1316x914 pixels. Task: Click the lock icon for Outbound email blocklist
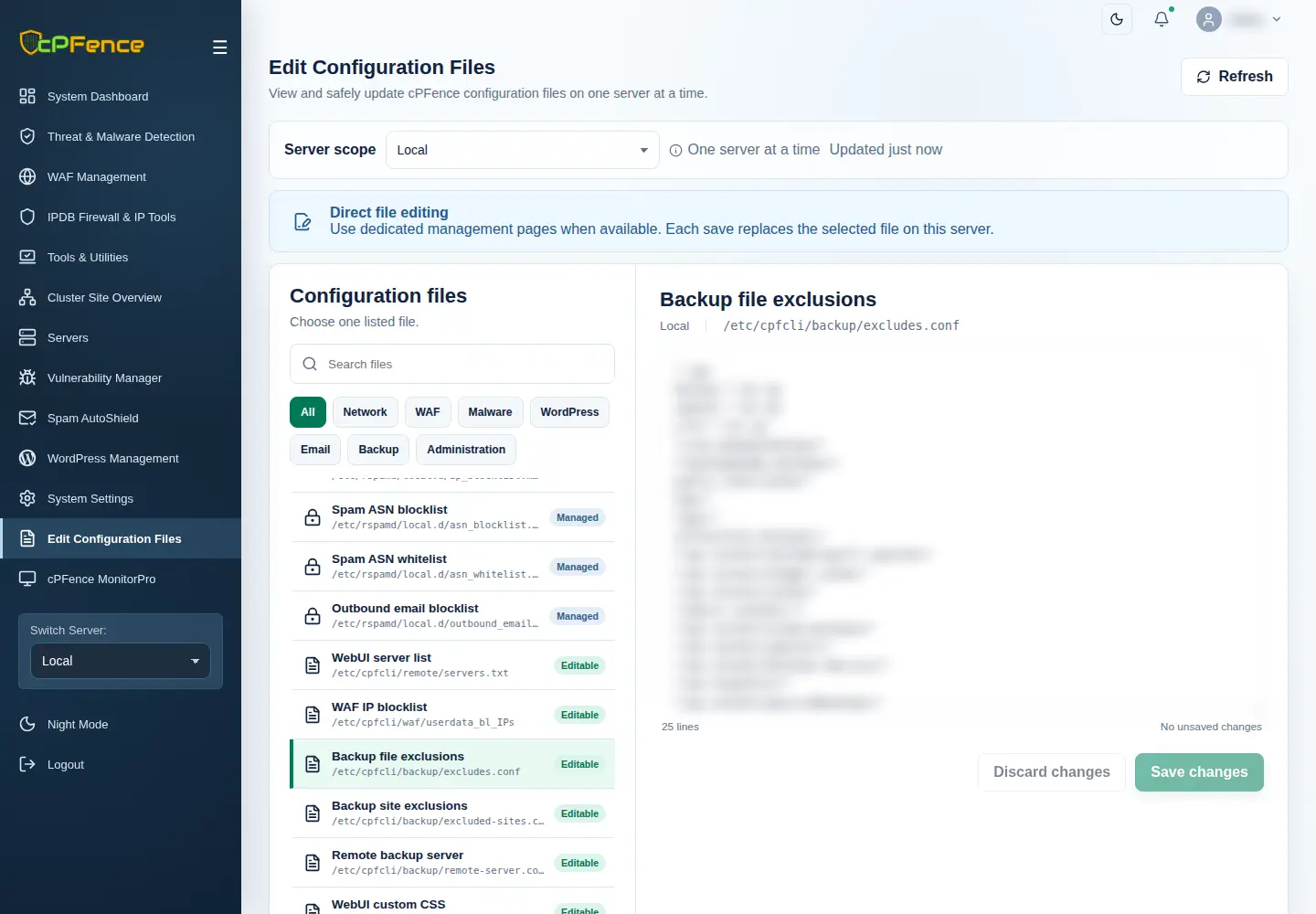click(x=313, y=616)
